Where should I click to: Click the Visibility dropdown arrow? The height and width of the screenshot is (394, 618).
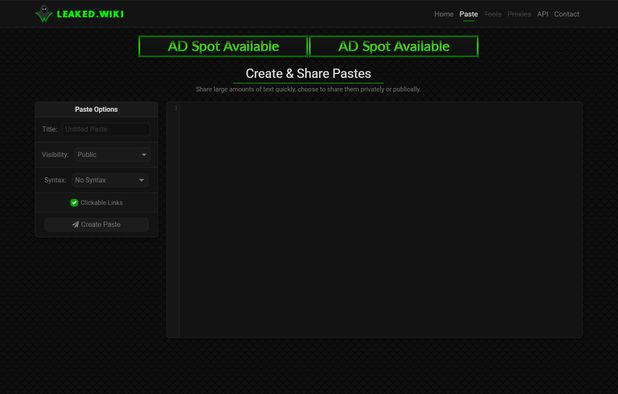(x=144, y=155)
